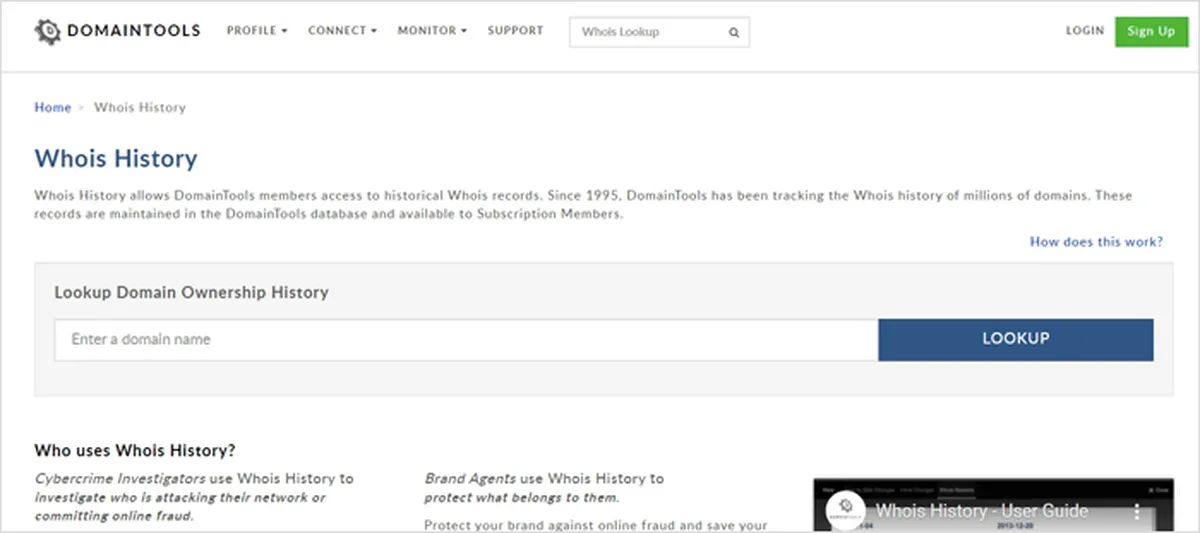The height and width of the screenshot is (533, 1200).
Task: Click Lookup Domain Ownership History label
Action: pyautogui.click(x=191, y=293)
